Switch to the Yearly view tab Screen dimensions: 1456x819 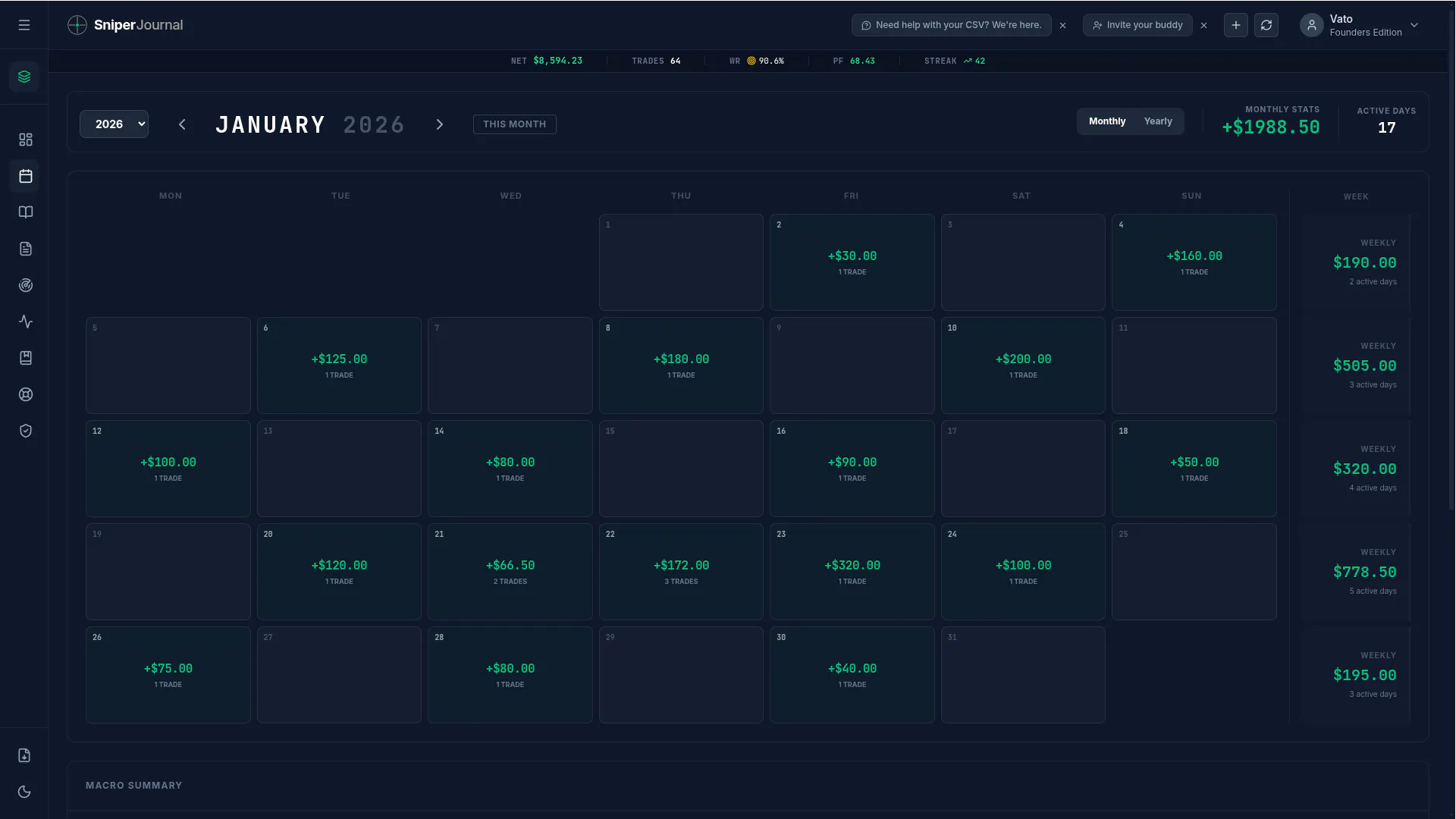tap(1158, 121)
